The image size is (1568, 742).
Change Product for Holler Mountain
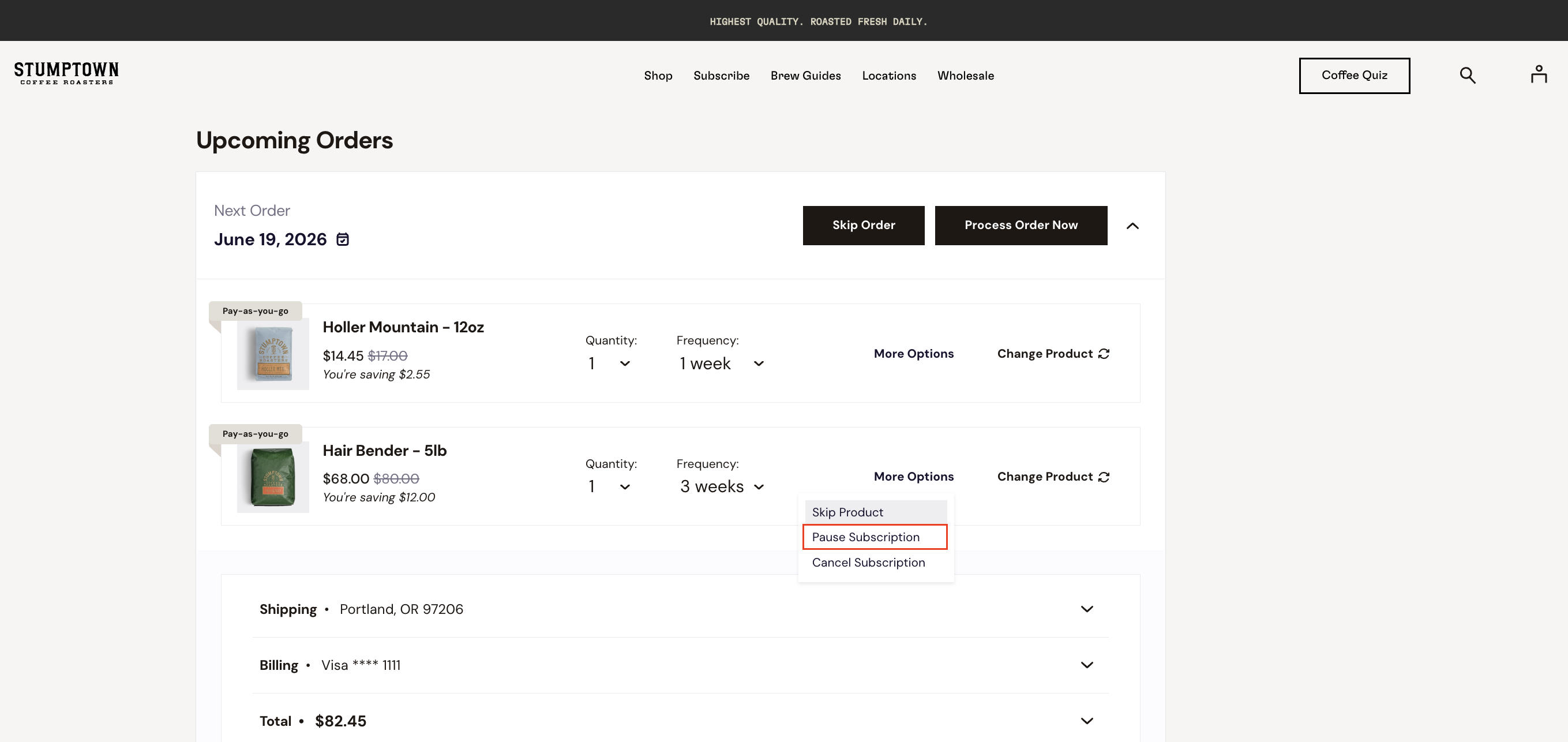(1053, 354)
